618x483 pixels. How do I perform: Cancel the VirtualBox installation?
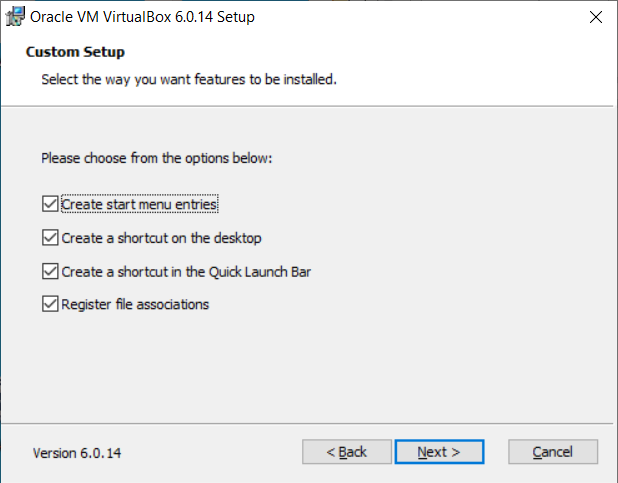pyautogui.click(x=552, y=452)
